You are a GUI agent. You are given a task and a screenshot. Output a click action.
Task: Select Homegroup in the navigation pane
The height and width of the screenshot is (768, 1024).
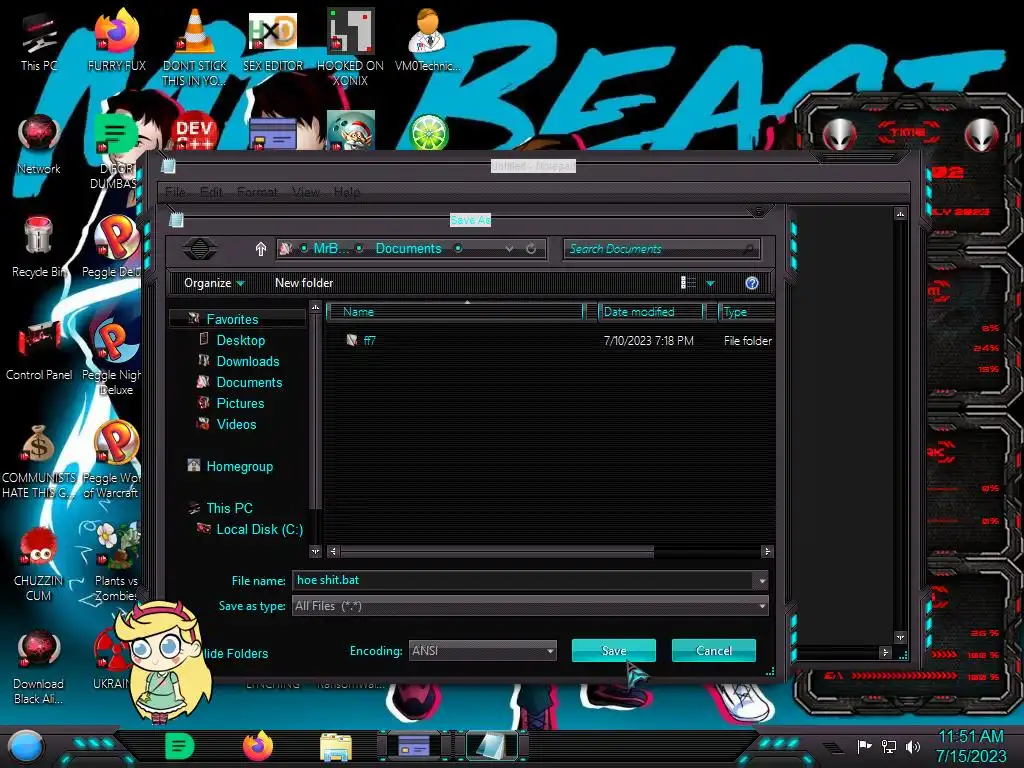click(239, 466)
